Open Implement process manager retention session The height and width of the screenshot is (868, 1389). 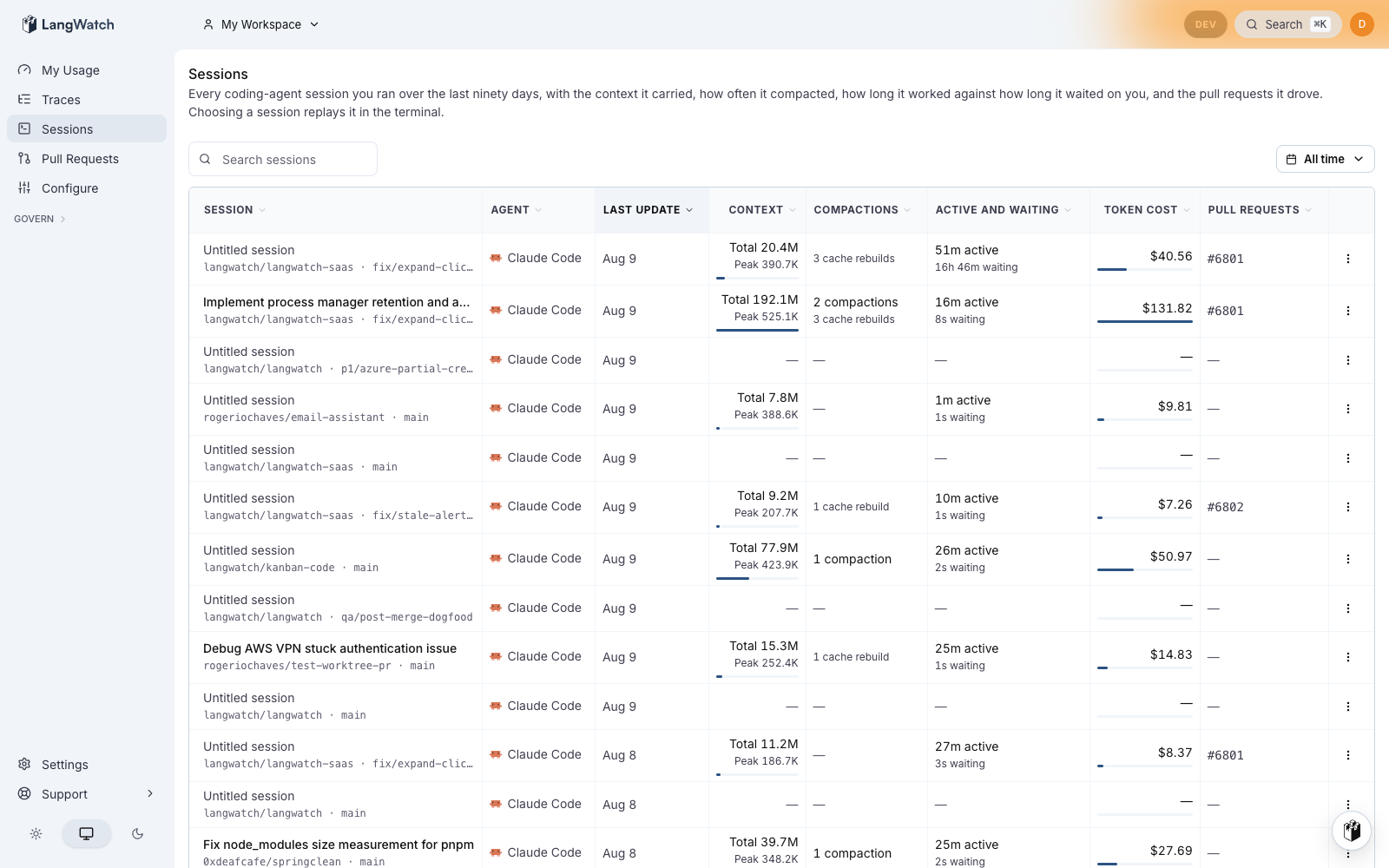337,302
